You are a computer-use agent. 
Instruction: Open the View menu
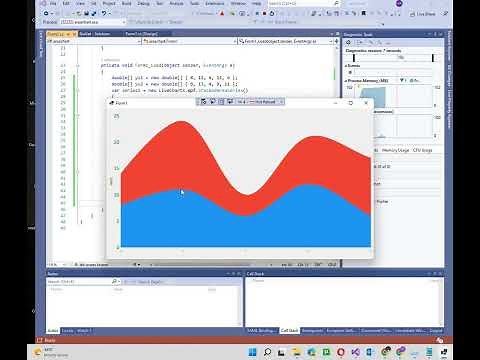80,4
